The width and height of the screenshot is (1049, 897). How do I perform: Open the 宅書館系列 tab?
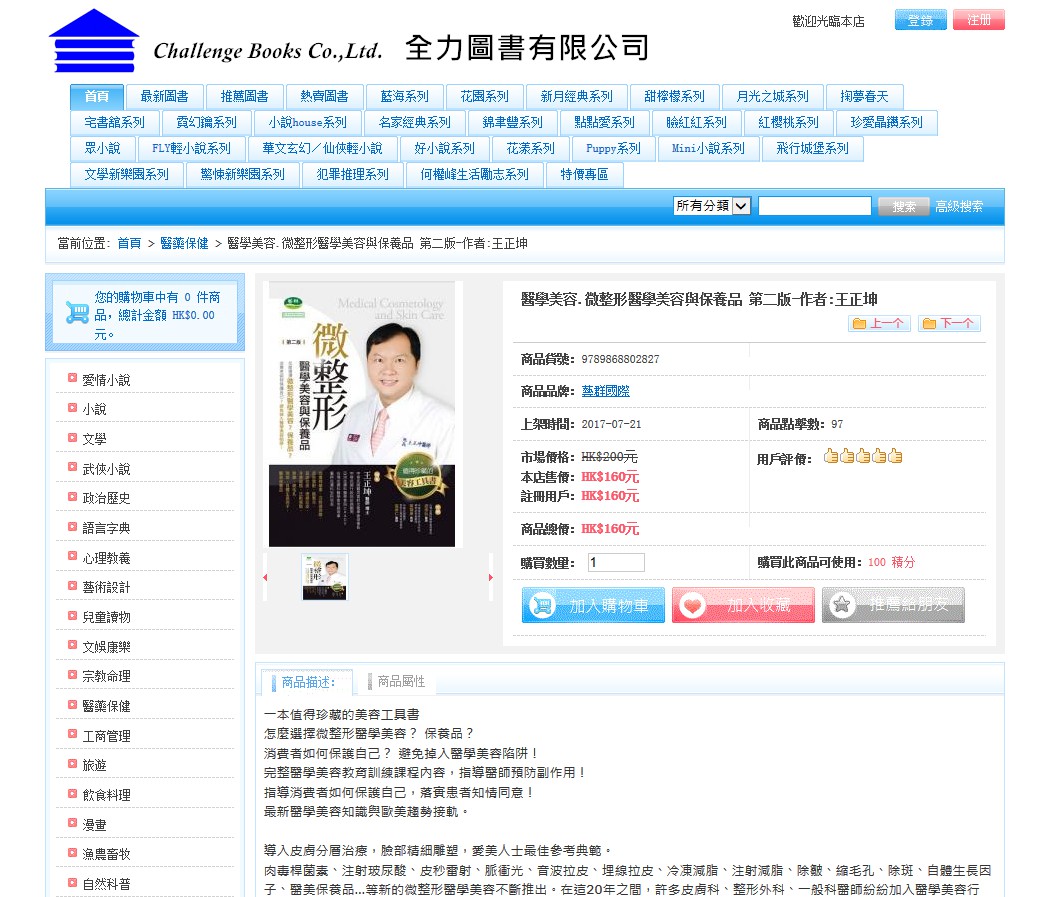[114, 123]
